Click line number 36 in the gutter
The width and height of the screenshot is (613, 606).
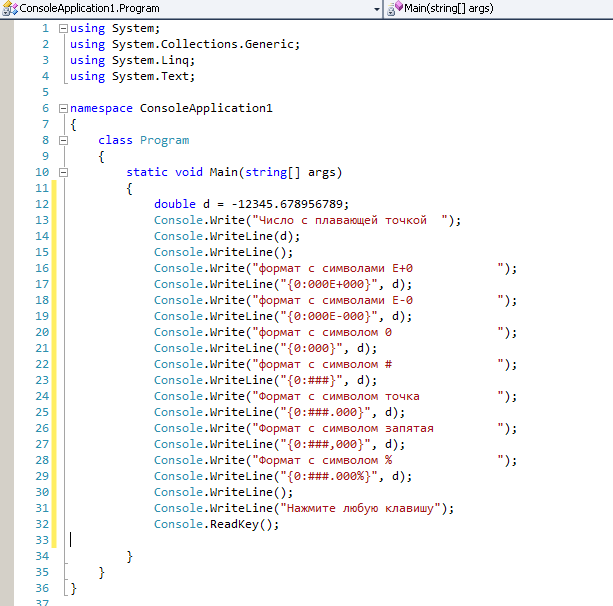(42, 588)
